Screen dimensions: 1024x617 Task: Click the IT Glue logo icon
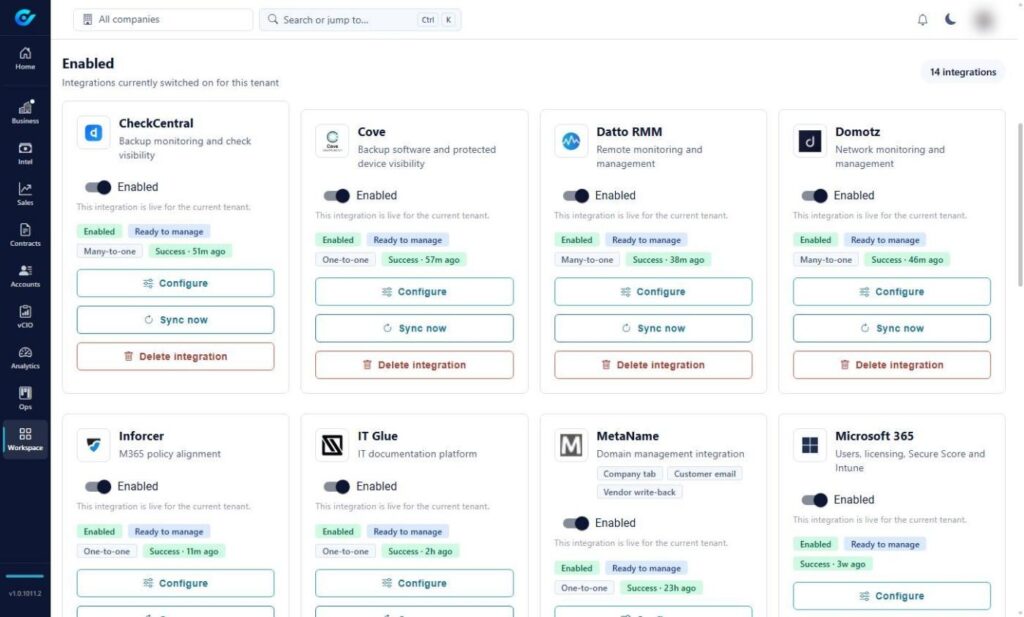(332, 445)
